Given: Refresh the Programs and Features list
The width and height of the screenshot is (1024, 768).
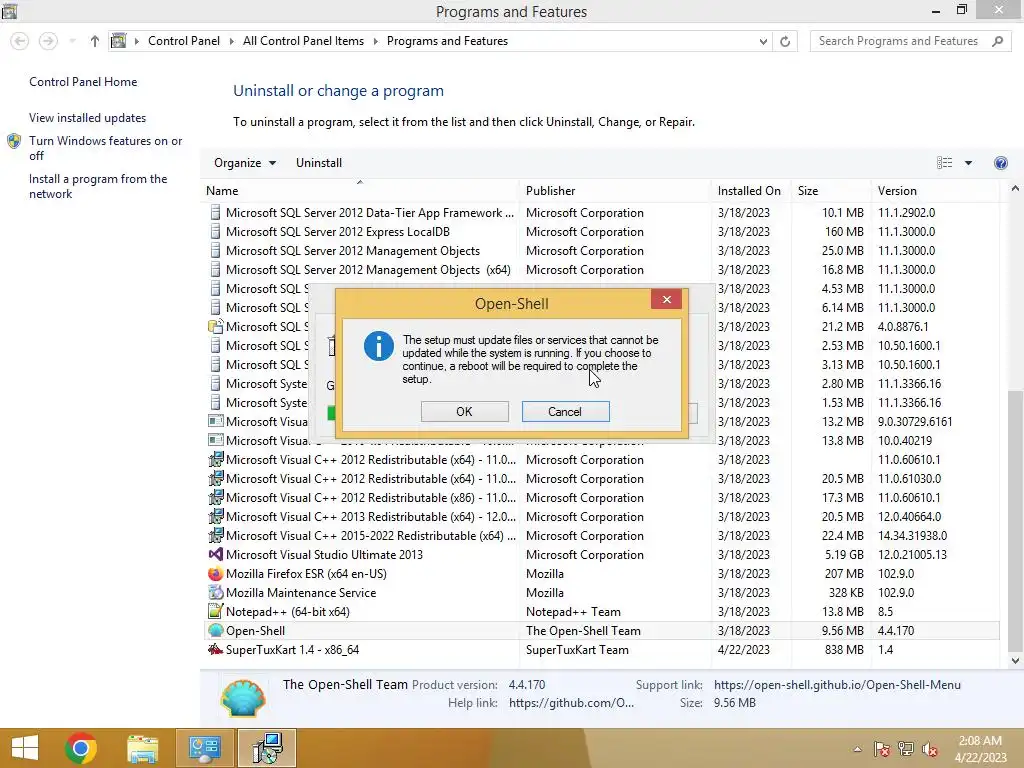Looking at the screenshot, I should [x=785, y=41].
